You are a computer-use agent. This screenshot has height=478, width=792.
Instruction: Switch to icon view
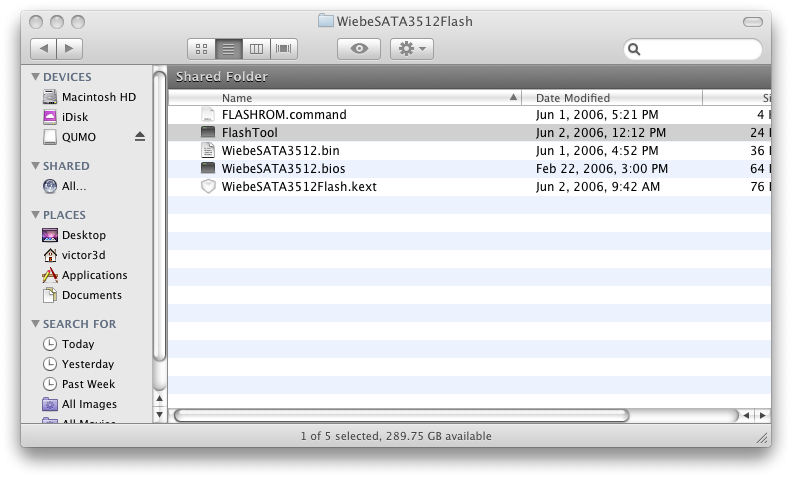(202, 49)
